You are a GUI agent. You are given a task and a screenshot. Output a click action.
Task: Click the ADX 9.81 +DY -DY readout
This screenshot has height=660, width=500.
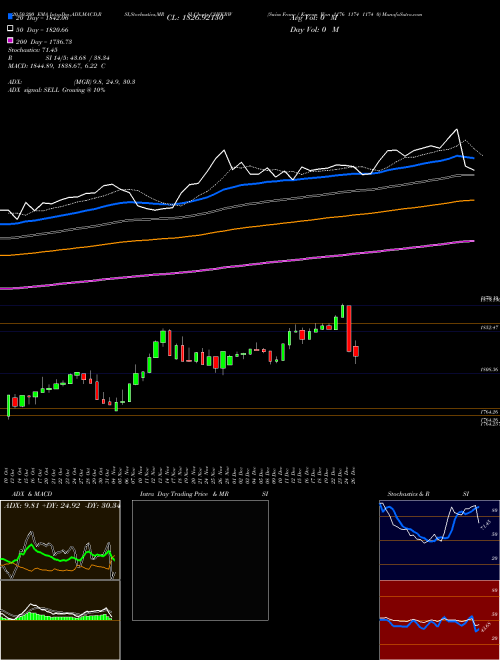tap(62, 505)
